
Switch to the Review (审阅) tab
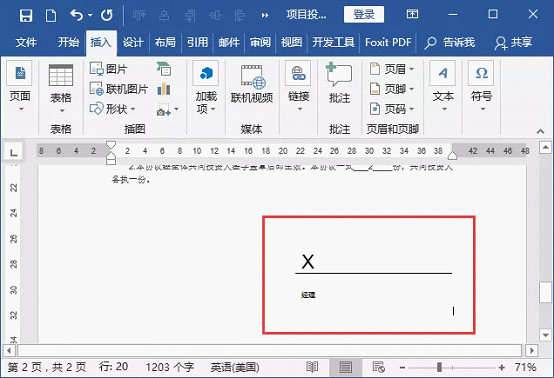[260, 42]
